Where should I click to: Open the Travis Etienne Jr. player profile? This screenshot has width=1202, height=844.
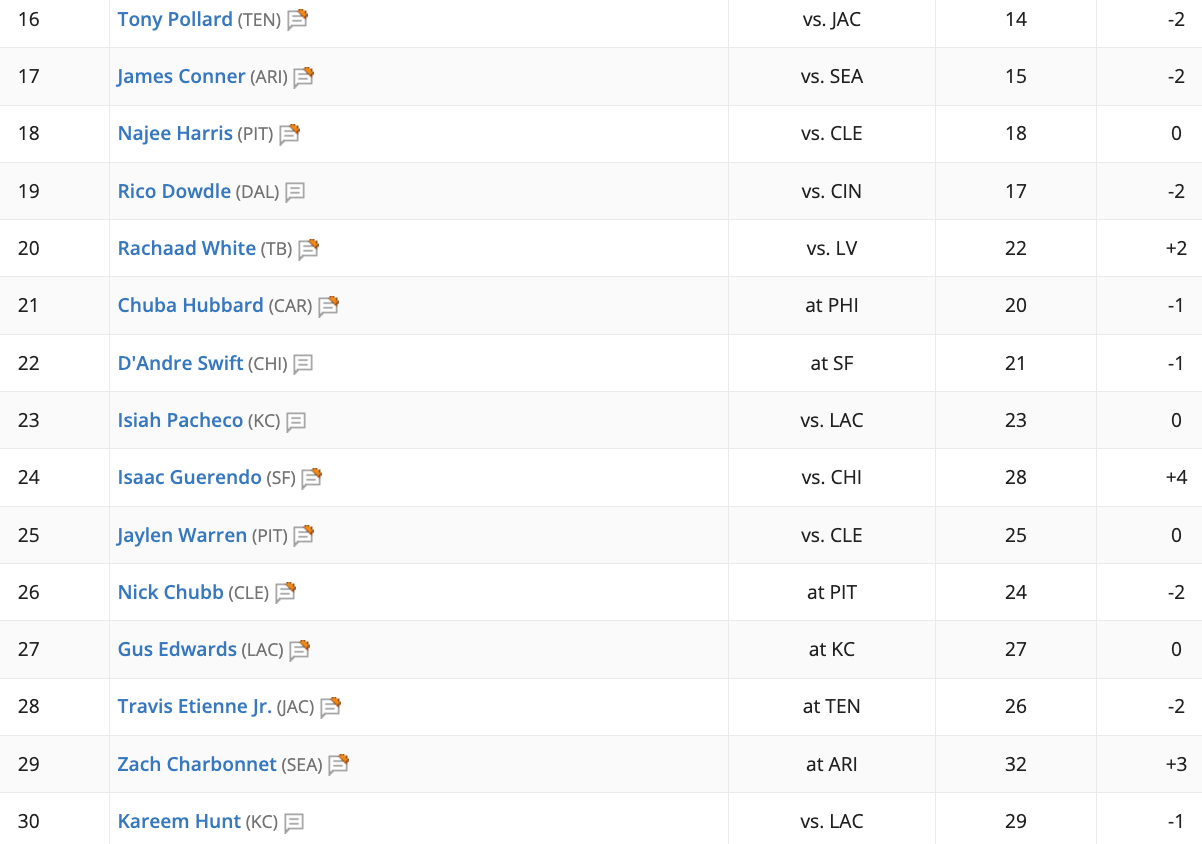coord(195,706)
